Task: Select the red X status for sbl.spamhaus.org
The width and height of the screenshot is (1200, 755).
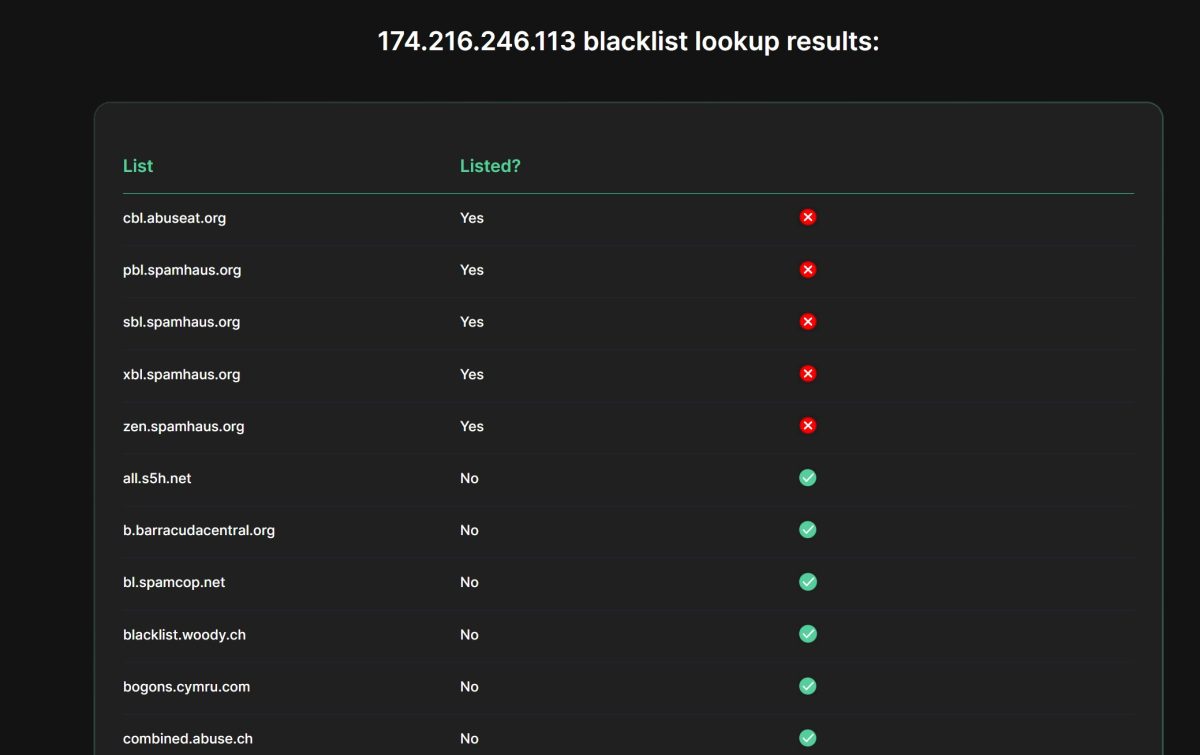Action: coord(808,321)
